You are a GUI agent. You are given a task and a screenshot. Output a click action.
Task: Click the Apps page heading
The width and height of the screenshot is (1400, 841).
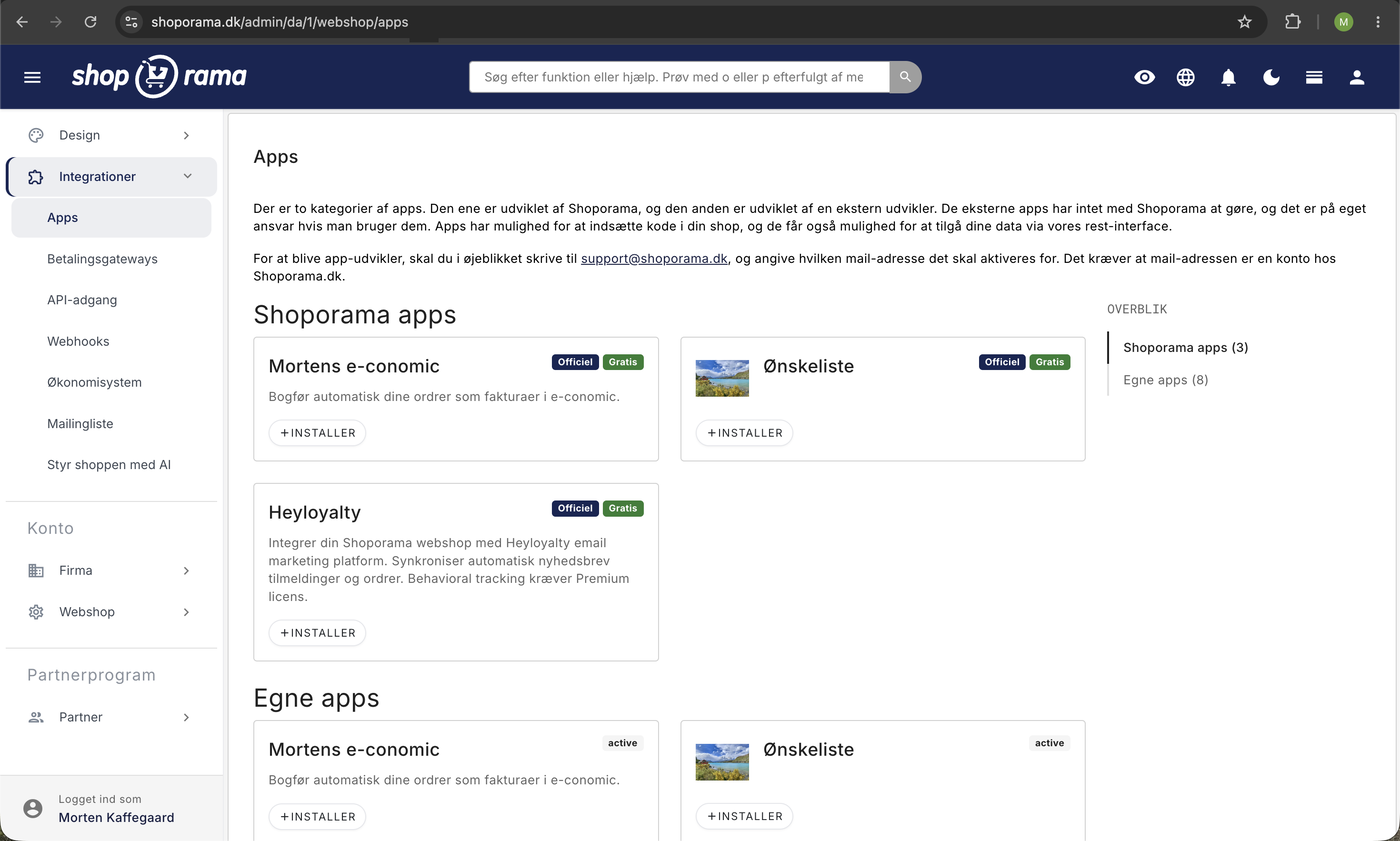coord(276,157)
